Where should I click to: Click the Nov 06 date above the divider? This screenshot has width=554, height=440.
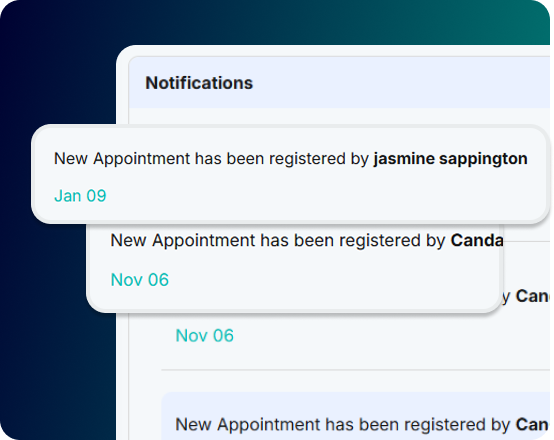tap(205, 335)
